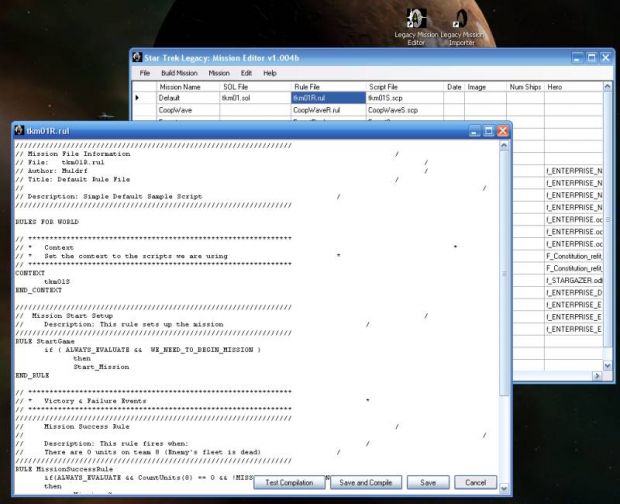620x504 pixels.
Task: Minimize the tkm01R.rul editor window
Action: pos(474,131)
